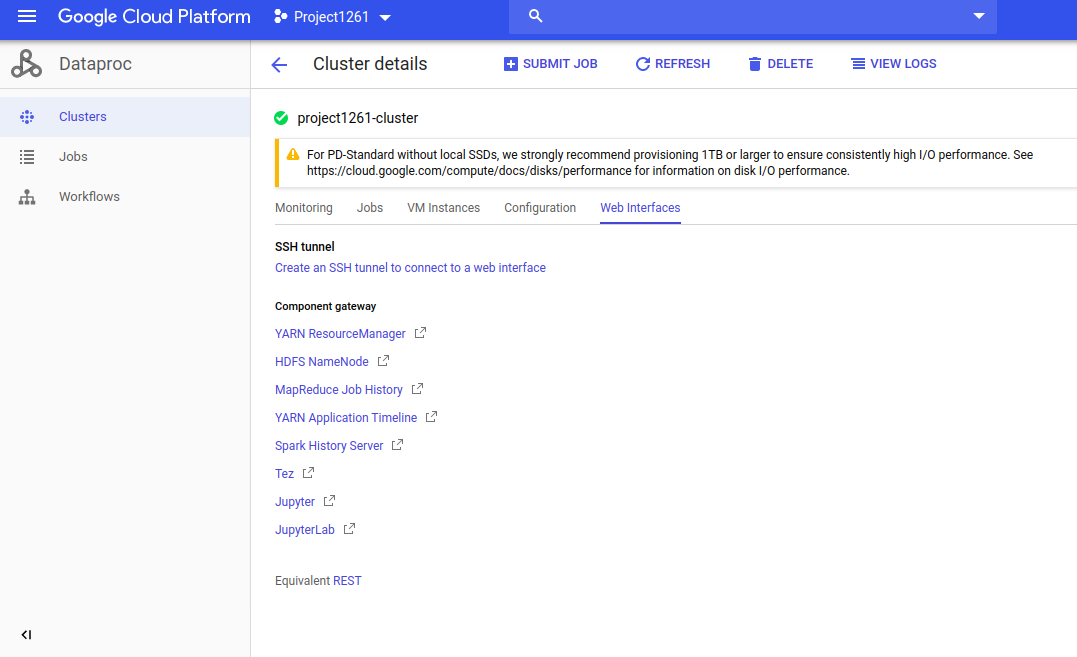This screenshot has height=657, width=1077.
Task: Collapse the sidebar with bottom arrow icon
Action: (x=26, y=634)
